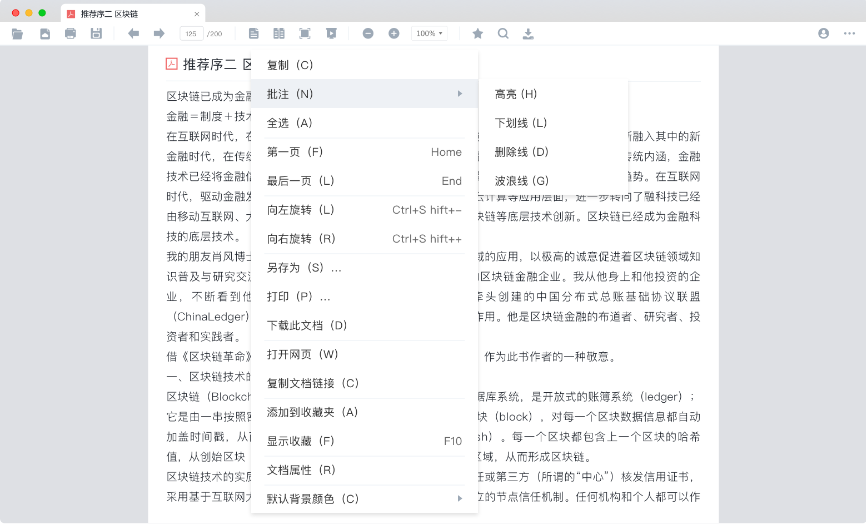Image resolution: width=866 pixels, height=525 pixels.
Task: Select the 推荐序二 区块链 tab
Action: (133, 14)
